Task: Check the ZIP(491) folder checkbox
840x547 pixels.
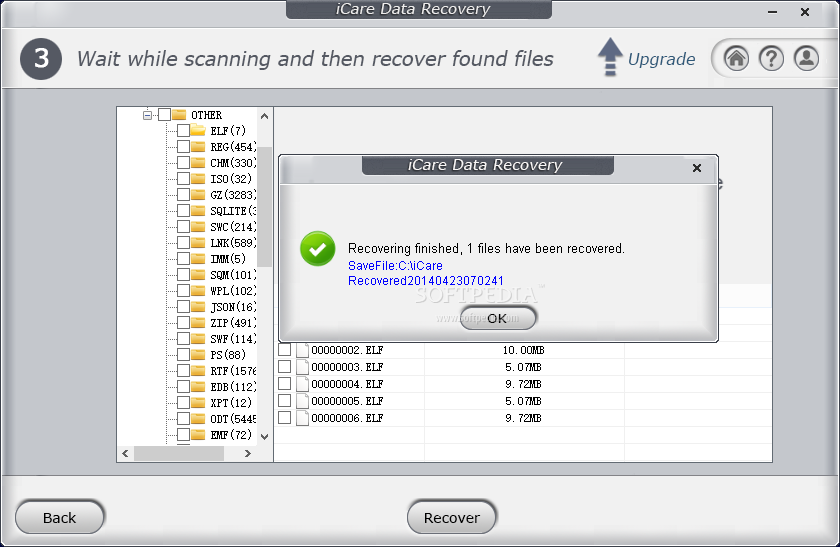Action: [x=183, y=323]
